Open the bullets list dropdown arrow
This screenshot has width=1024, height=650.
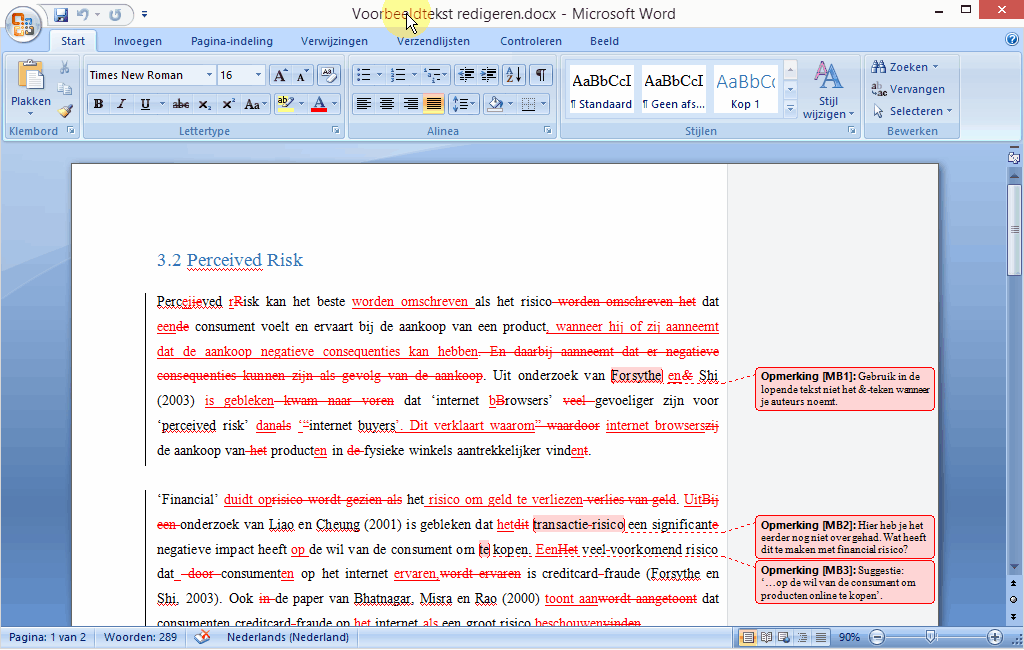379,75
